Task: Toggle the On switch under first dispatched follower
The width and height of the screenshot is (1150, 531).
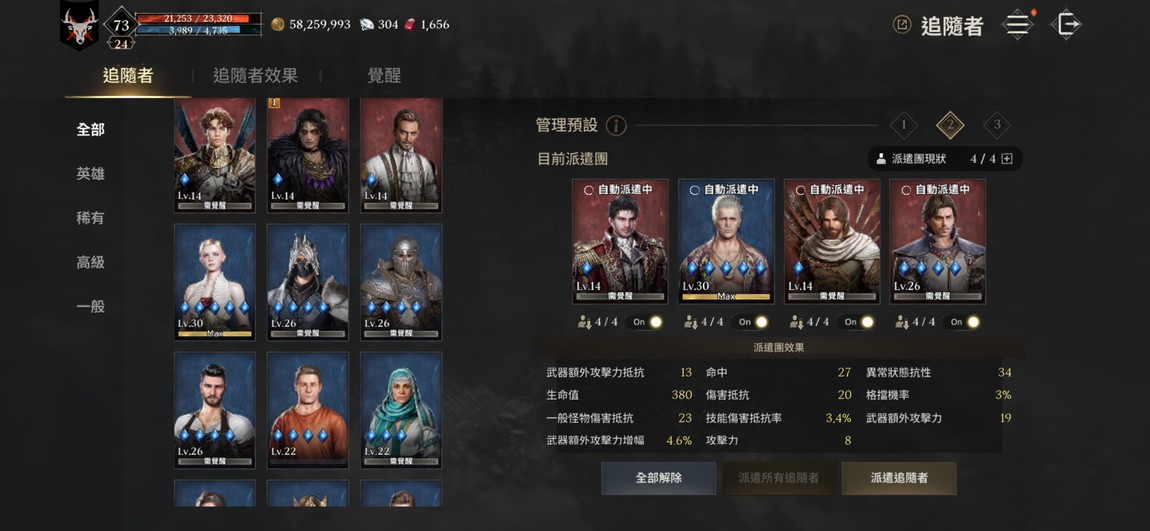Action: coord(645,322)
